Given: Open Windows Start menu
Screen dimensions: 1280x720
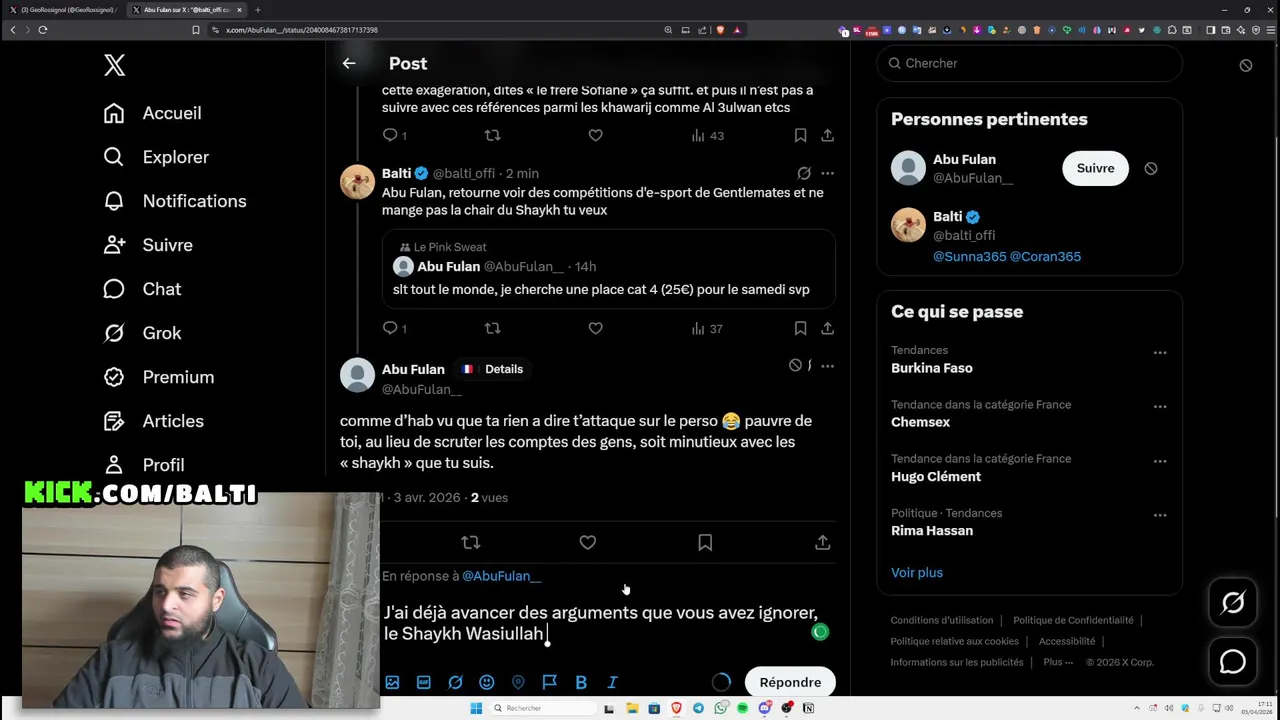Looking at the screenshot, I should [476, 708].
